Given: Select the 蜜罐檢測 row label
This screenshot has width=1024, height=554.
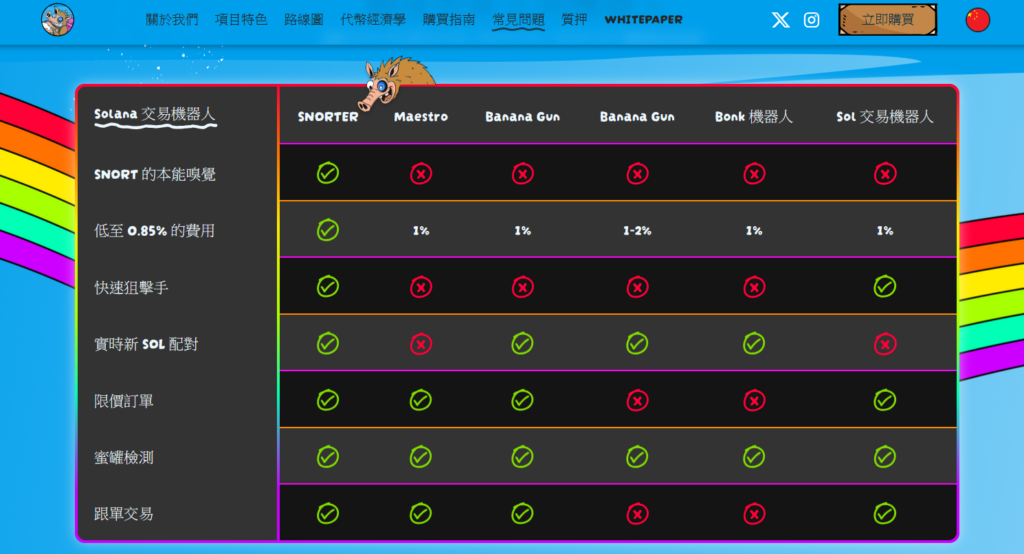Looking at the screenshot, I should click(x=123, y=457).
